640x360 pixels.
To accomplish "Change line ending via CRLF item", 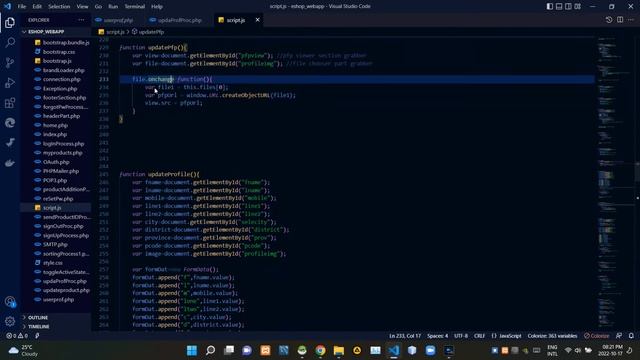I will point(479,336).
